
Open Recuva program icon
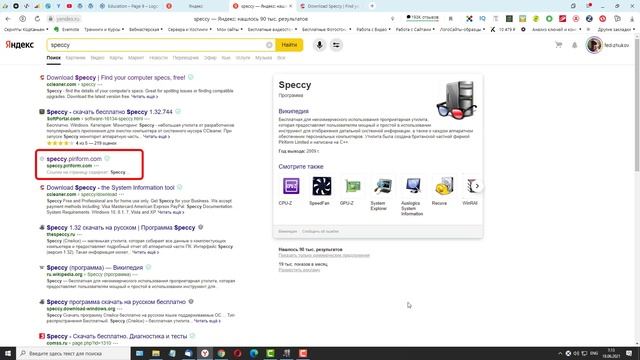tap(444, 186)
